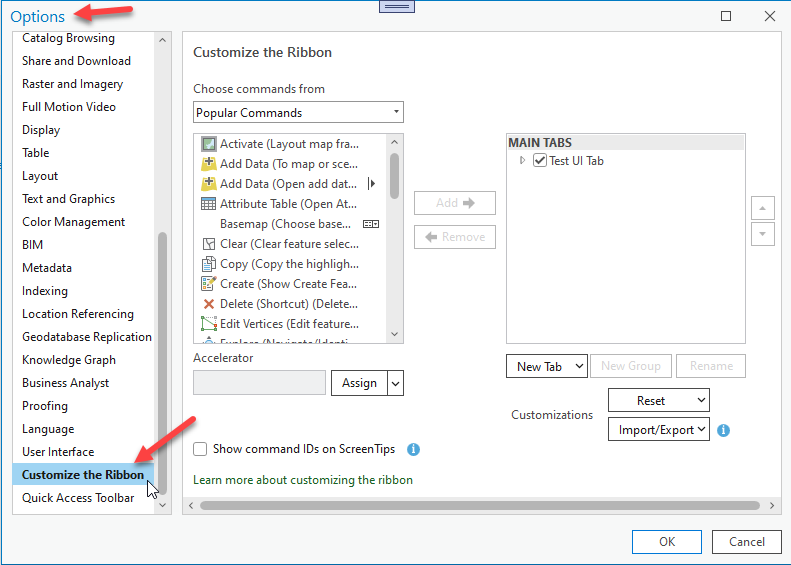This screenshot has width=791, height=565.
Task: Open Learn more about customizing the ribbon link
Action: (303, 480)
